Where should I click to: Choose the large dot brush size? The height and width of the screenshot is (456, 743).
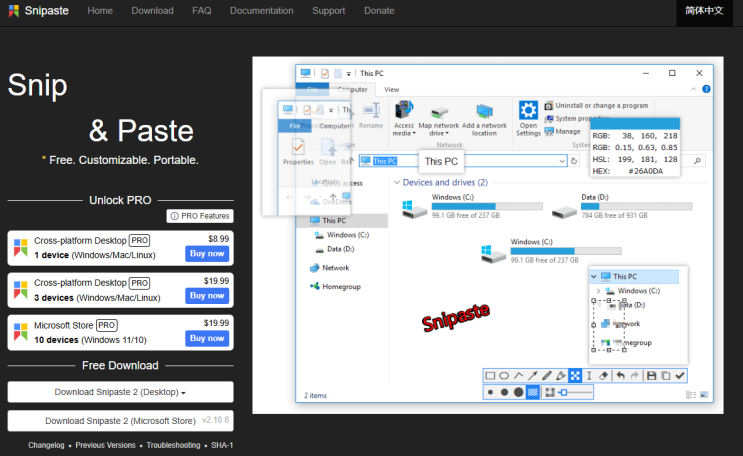point(518,392)
